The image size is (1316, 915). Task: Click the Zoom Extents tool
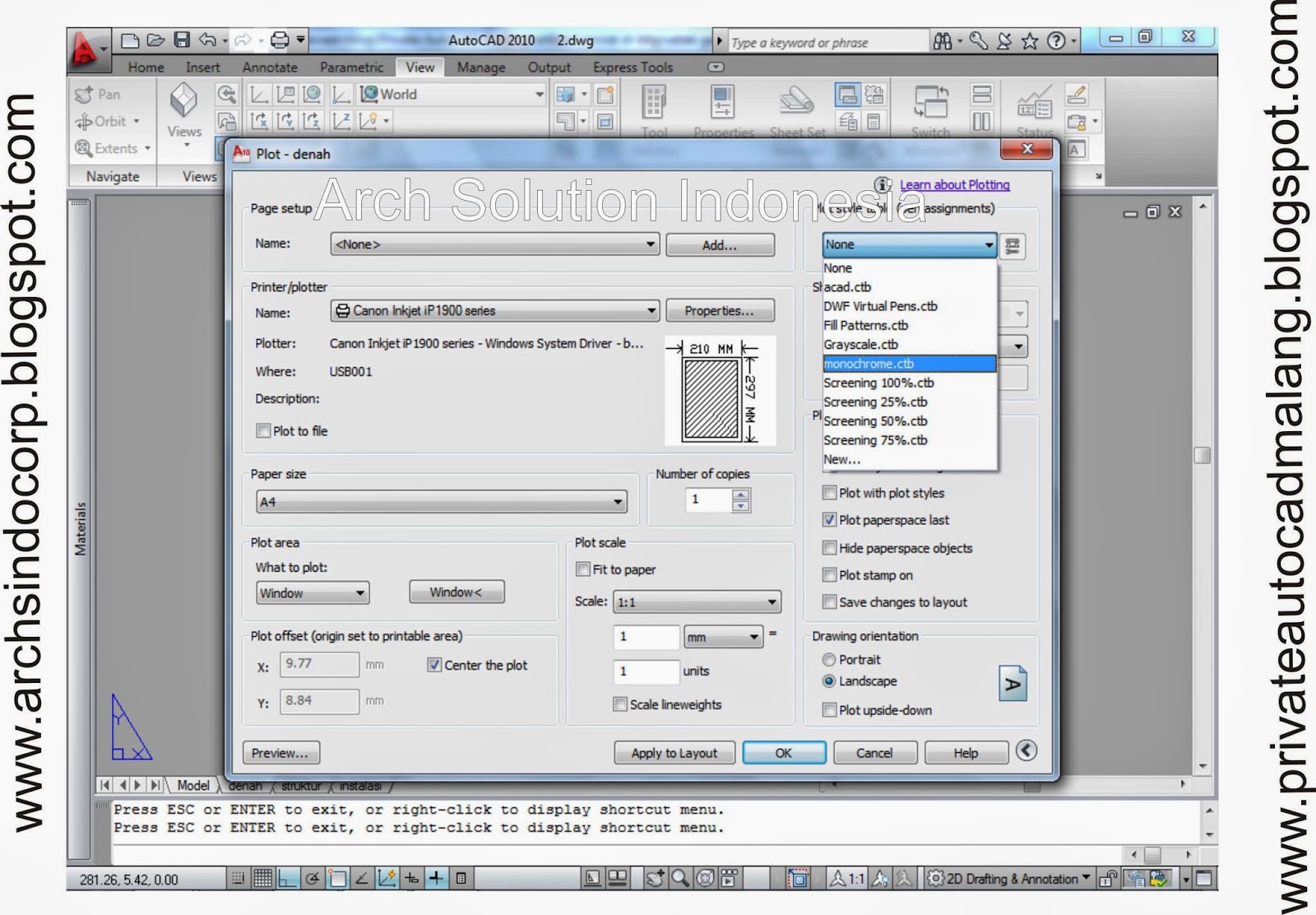click(x=113, y=148)
